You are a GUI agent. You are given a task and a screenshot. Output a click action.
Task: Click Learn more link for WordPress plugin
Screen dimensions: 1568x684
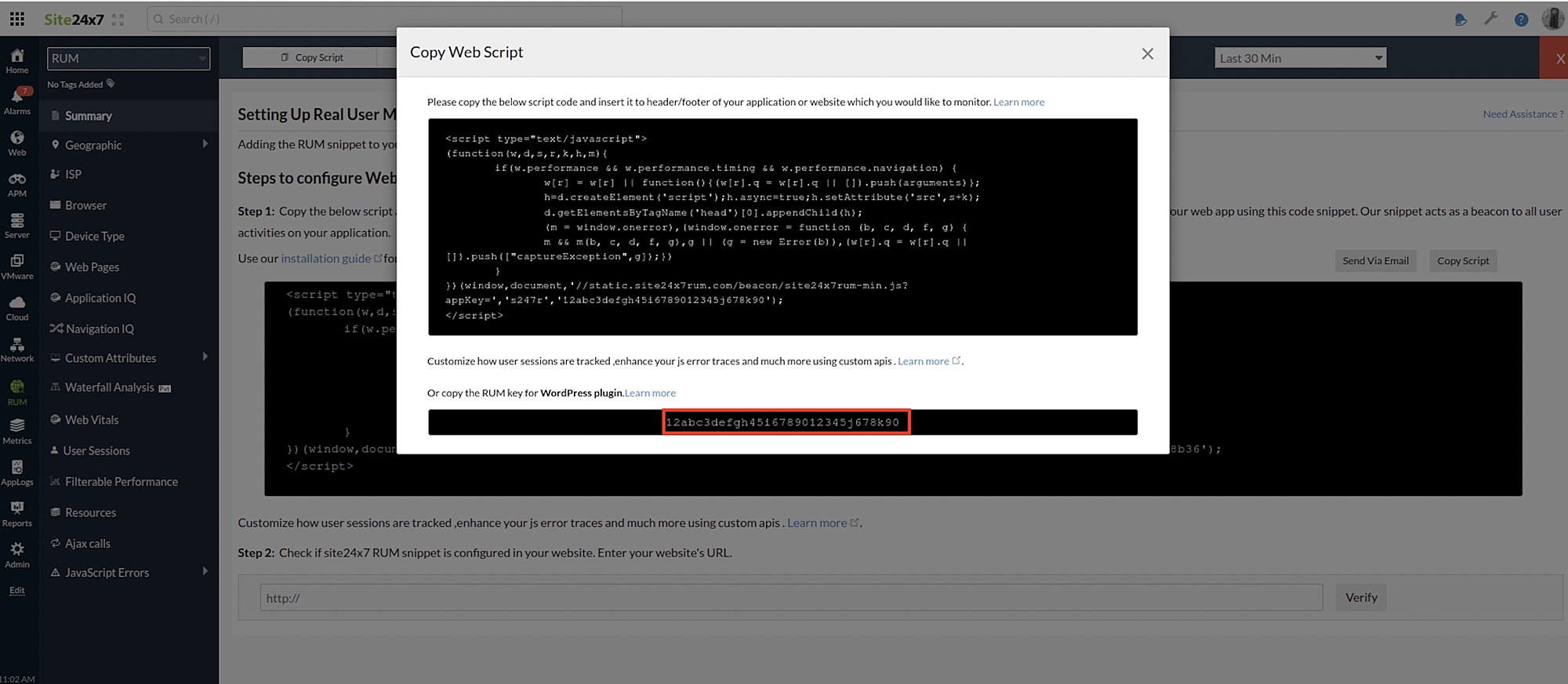[x=650, y=393]
